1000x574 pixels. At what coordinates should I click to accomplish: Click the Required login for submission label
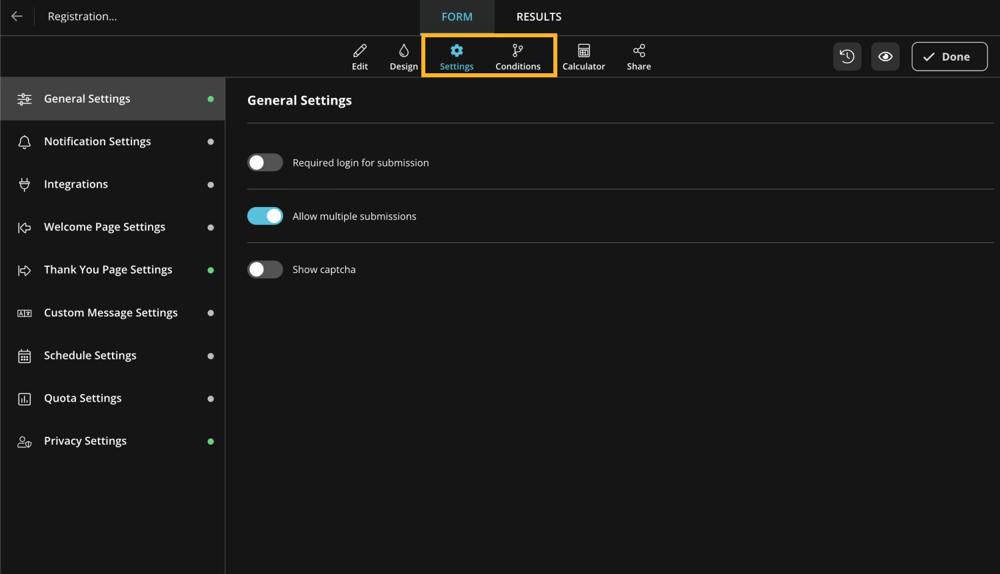click(x=360, y=163)
